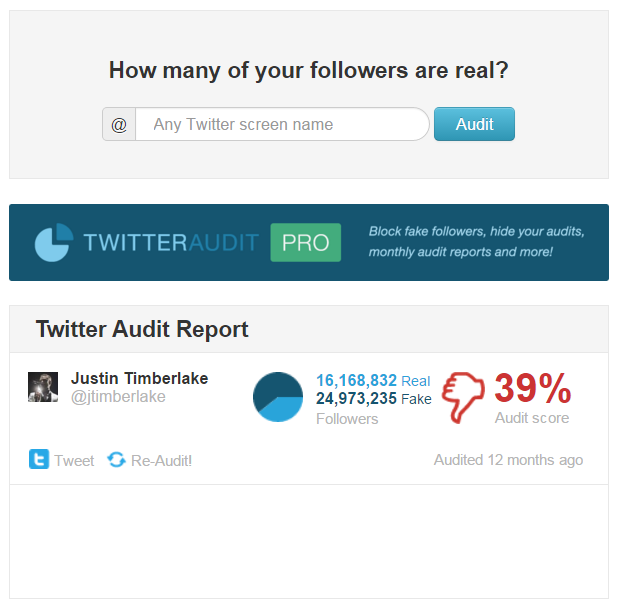Open the TwitterAudit pie logo
This screenshot has height=607, width=625.
54,242
